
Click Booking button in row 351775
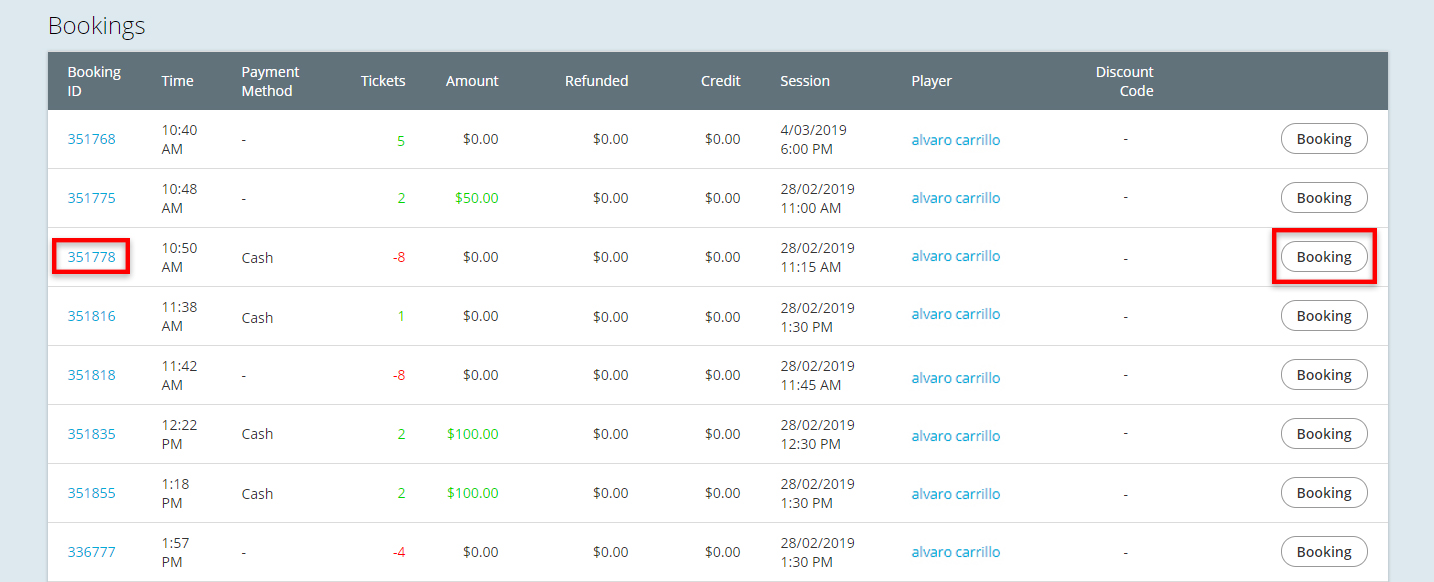pyautogui.click(x=1324, y=198)
